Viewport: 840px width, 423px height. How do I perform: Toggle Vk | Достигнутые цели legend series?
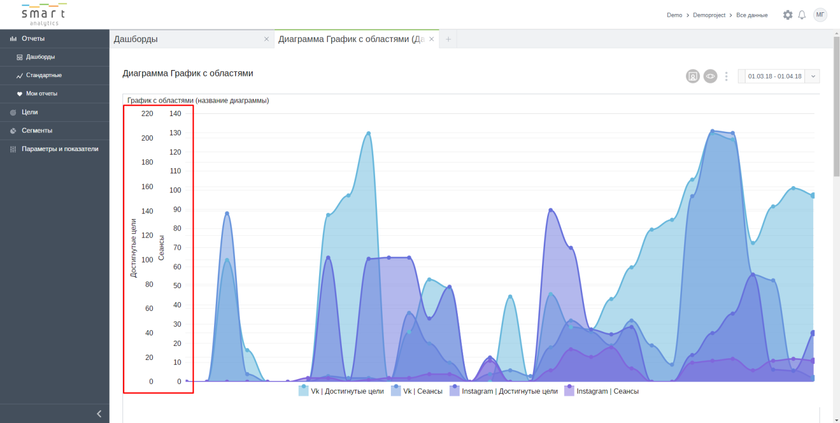point(339,391)
